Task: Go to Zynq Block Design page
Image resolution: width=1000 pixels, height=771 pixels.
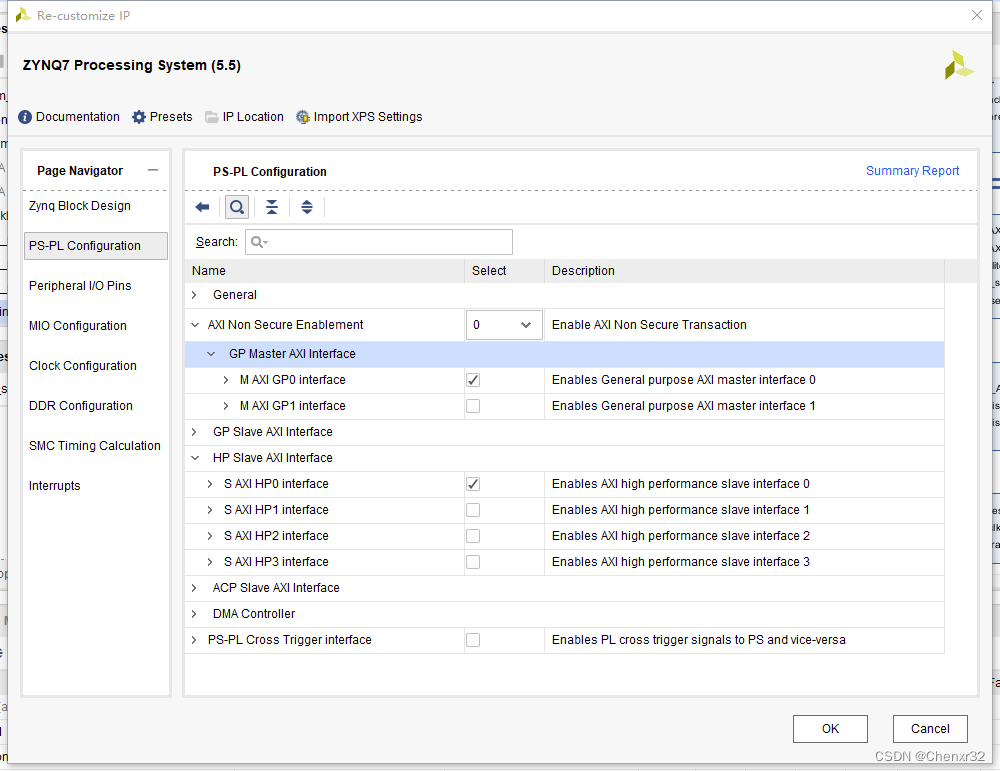Action: pos(80,206)
